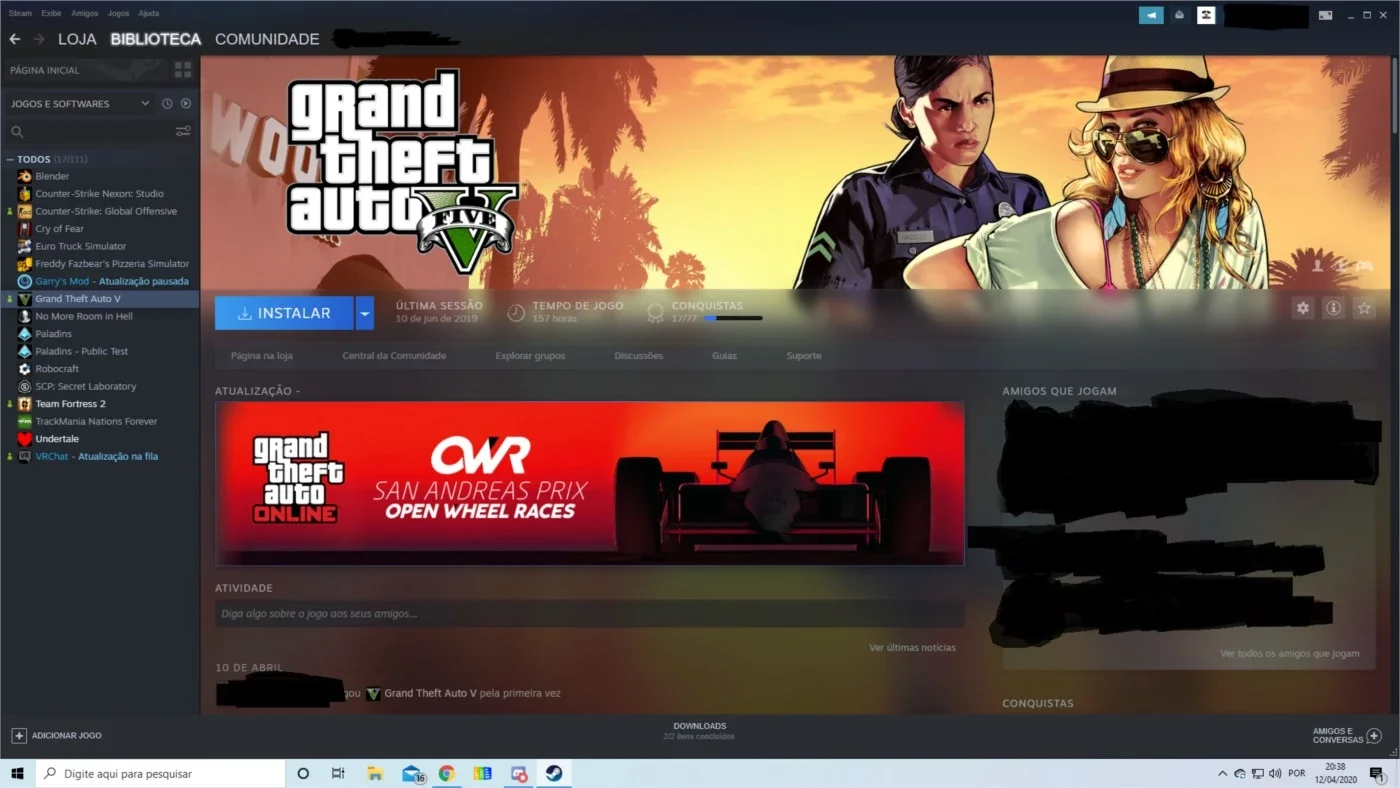Open File Explorer from taskbar
Screen dimensions: 1400x788
(375, 773)
